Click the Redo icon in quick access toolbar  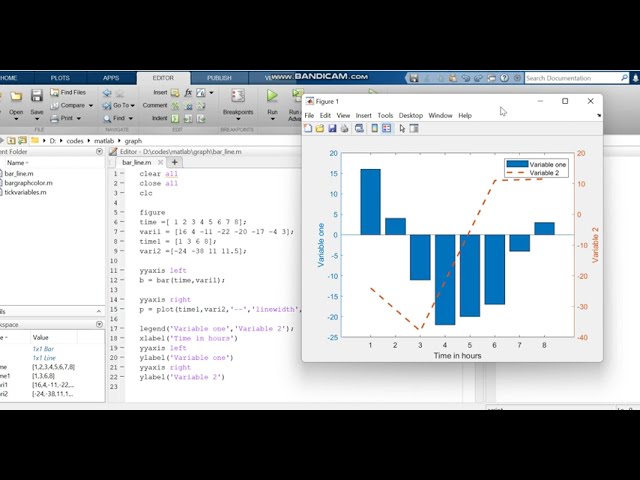point(478,78)
